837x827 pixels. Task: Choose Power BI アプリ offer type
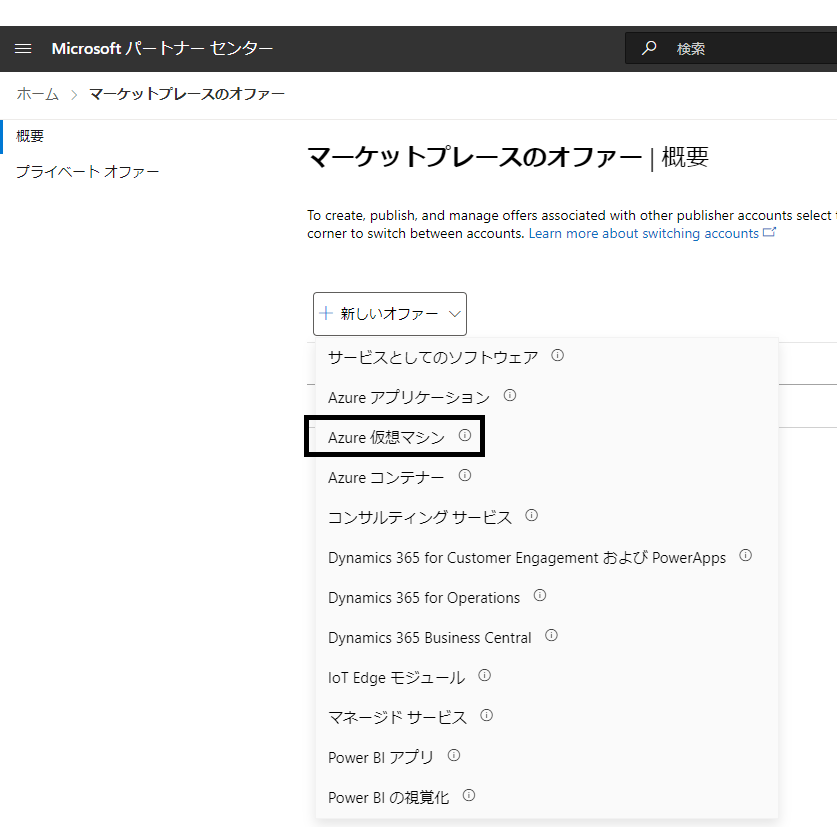pyautogui.click(x=381, y=758)
